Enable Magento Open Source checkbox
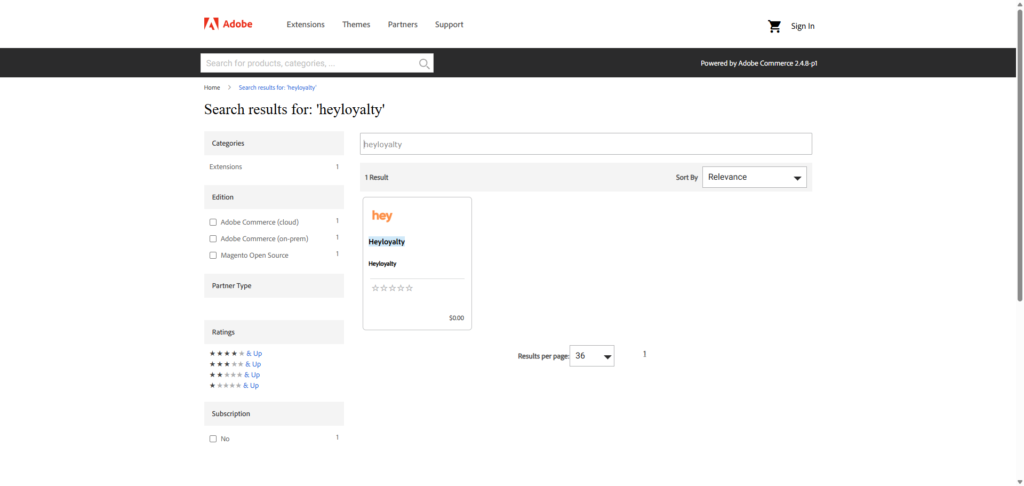This screenshot has height=486, width=1024. click(x=213, y=256)
